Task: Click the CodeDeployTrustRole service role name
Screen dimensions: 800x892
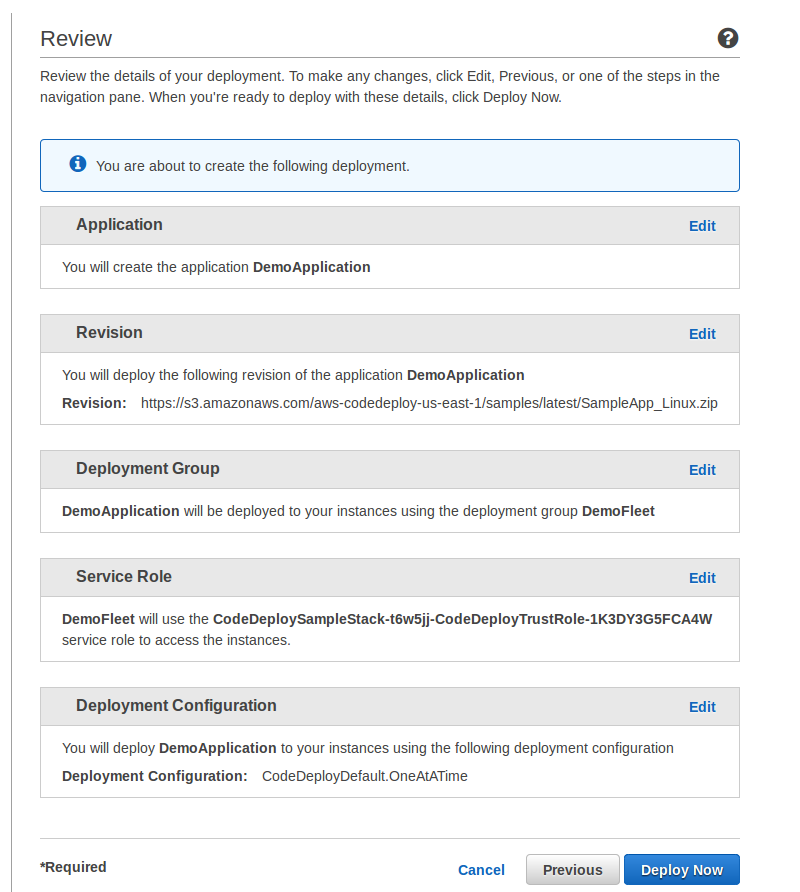Action: [x=463, y=620]
